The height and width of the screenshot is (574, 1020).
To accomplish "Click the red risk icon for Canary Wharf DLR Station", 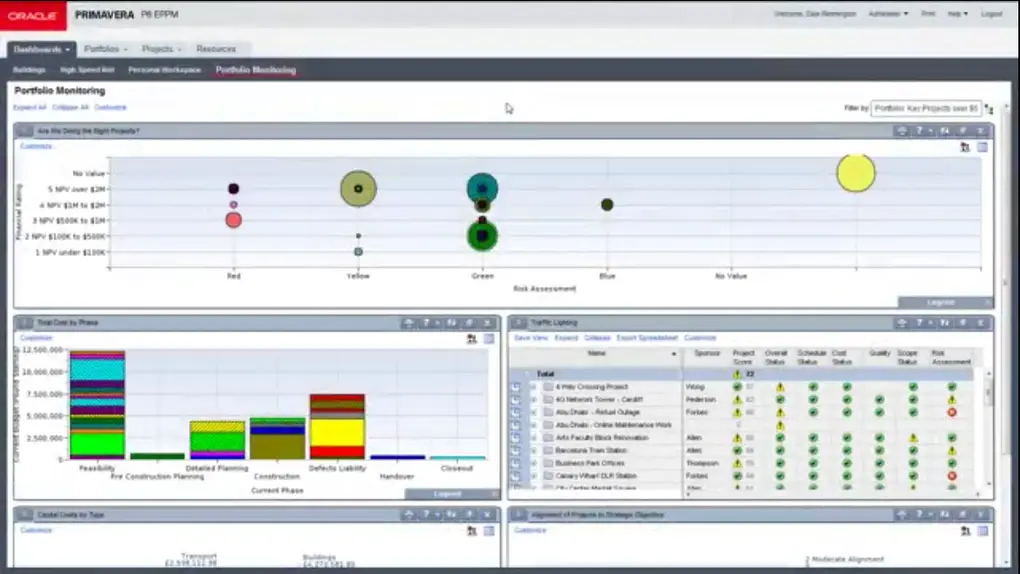I will coord(952,476).
